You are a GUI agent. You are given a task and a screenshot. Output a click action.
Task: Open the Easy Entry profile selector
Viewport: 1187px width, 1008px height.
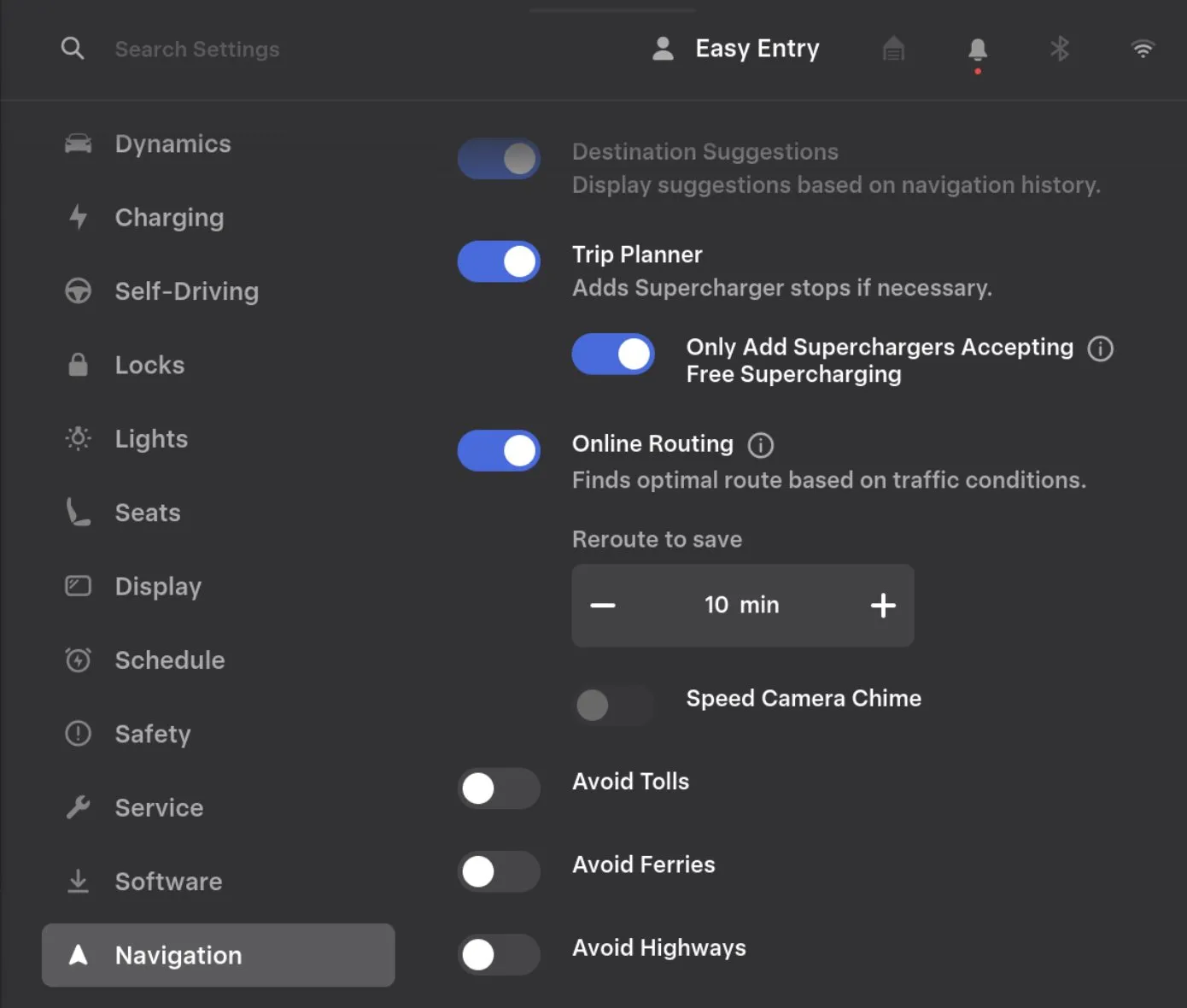point(734,49)
